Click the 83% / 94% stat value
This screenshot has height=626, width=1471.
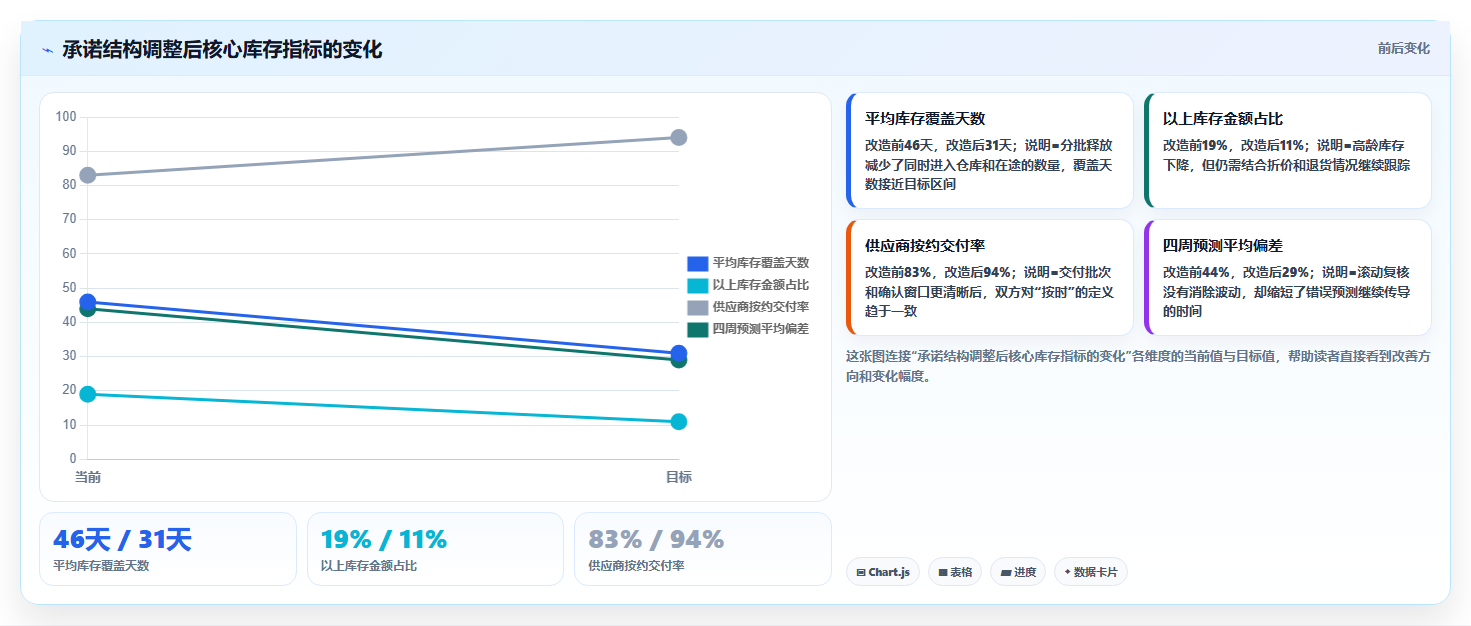pyautogui.click(x=656, y=540)
